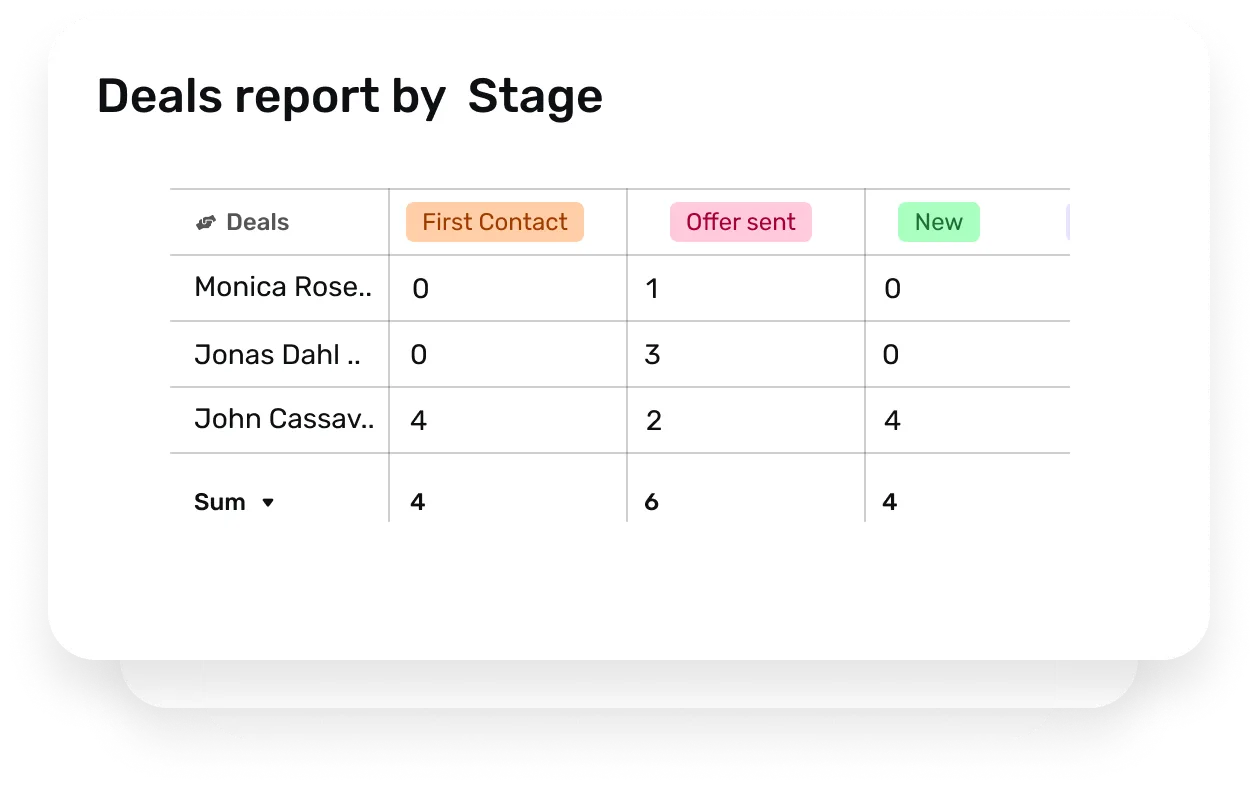Click Jonas Dahl's Offer sent count of 3
The width and height of the screenshot is (1258, 788).
[651, 354]
